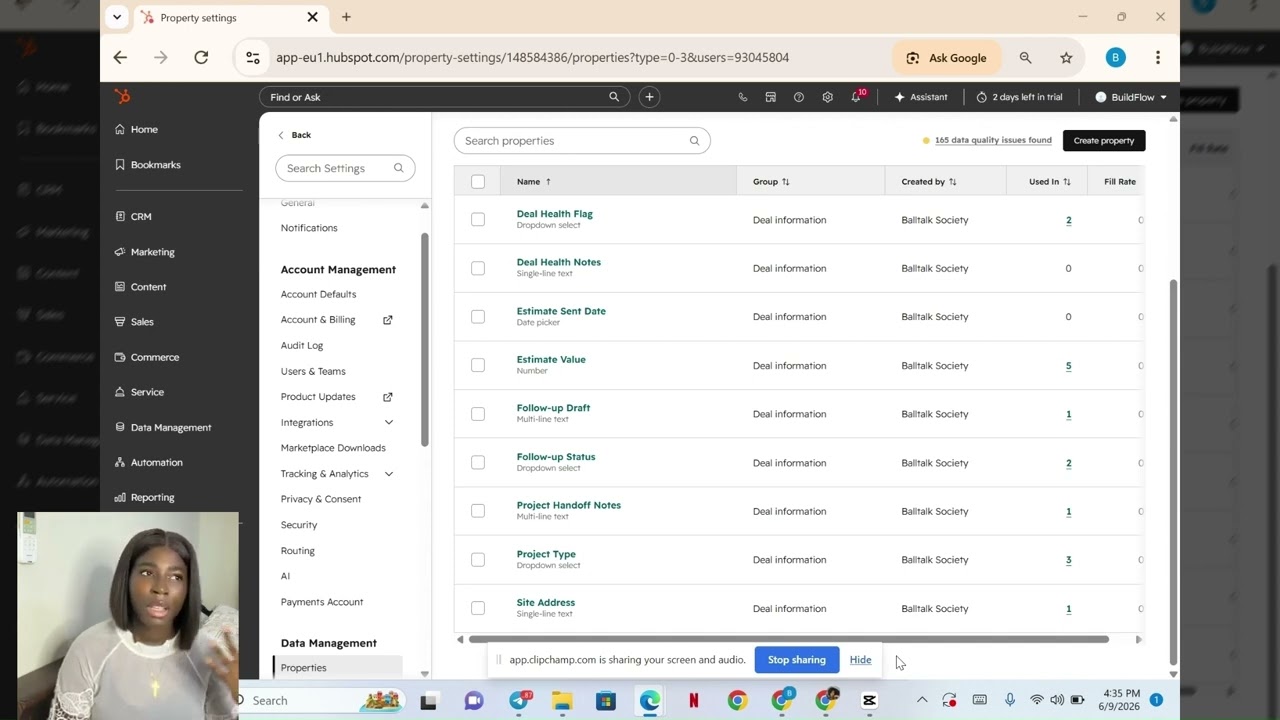Open the tab search dropdown in Chrome

click(x=117, y=17)
